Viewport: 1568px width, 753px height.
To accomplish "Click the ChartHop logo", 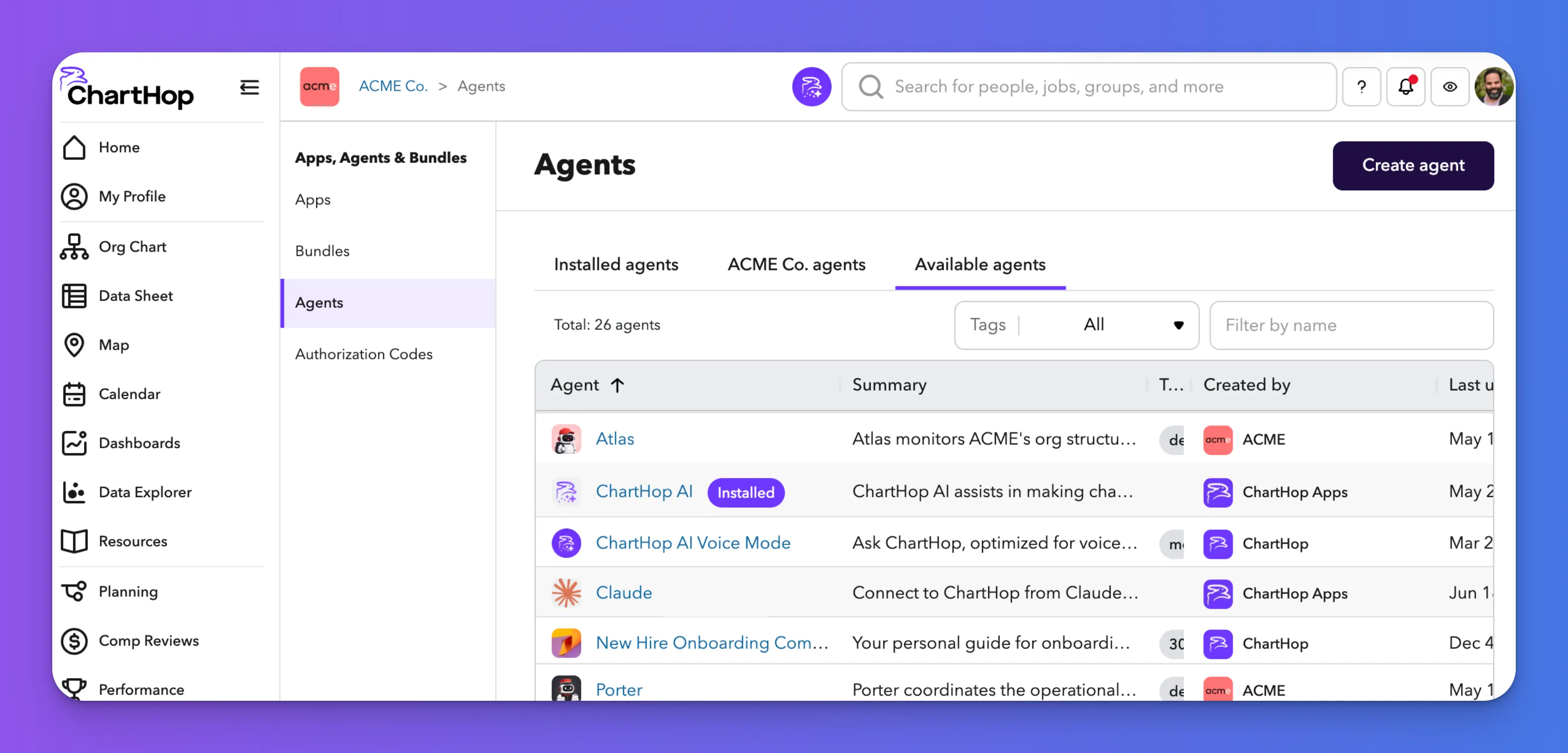I will pos(127,89).
